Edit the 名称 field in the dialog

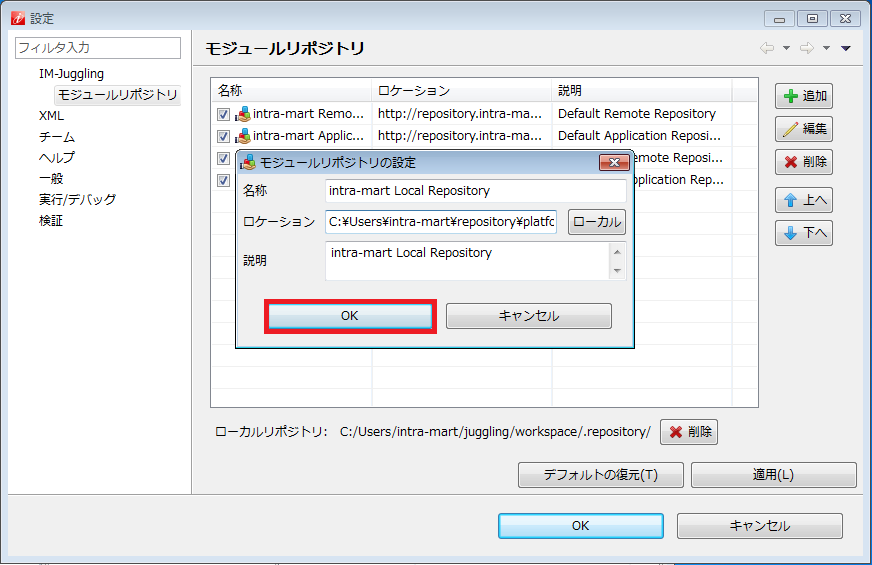[x=475, y=191]
